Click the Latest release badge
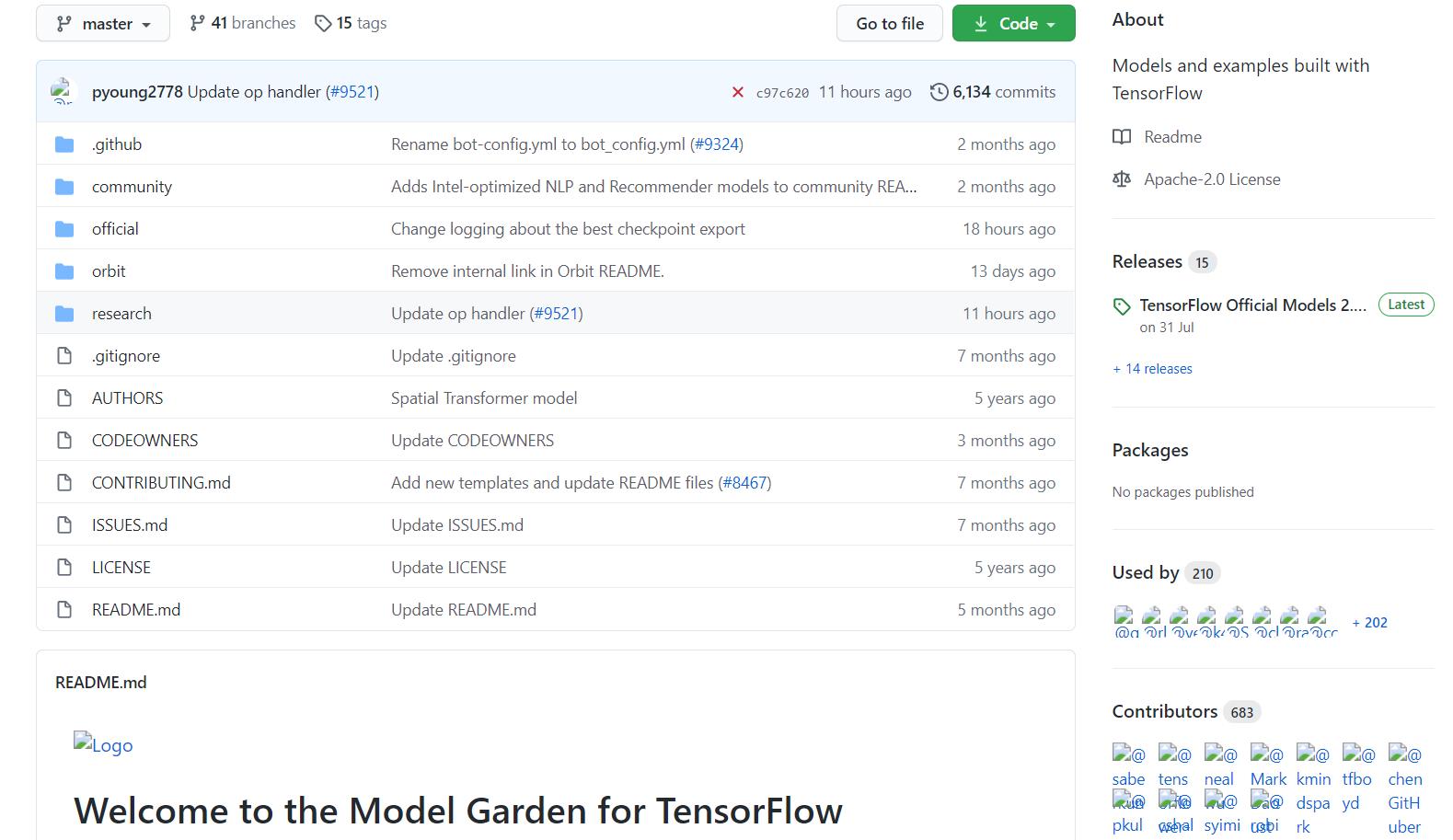 click(x=1405, y=305)
